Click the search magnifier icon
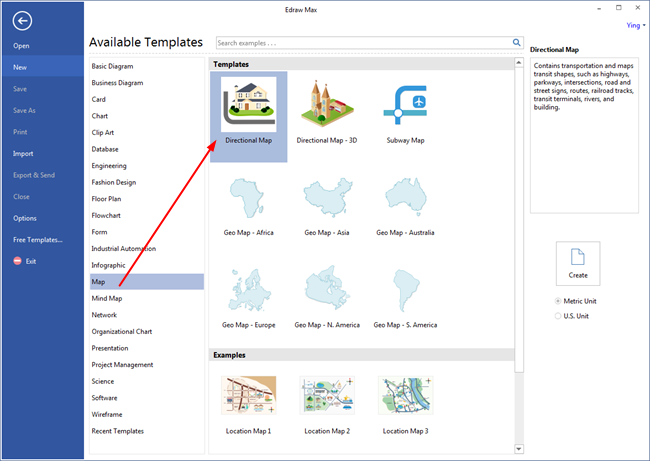The width and height of the screenshot is (650, 461). coord(517,42)
